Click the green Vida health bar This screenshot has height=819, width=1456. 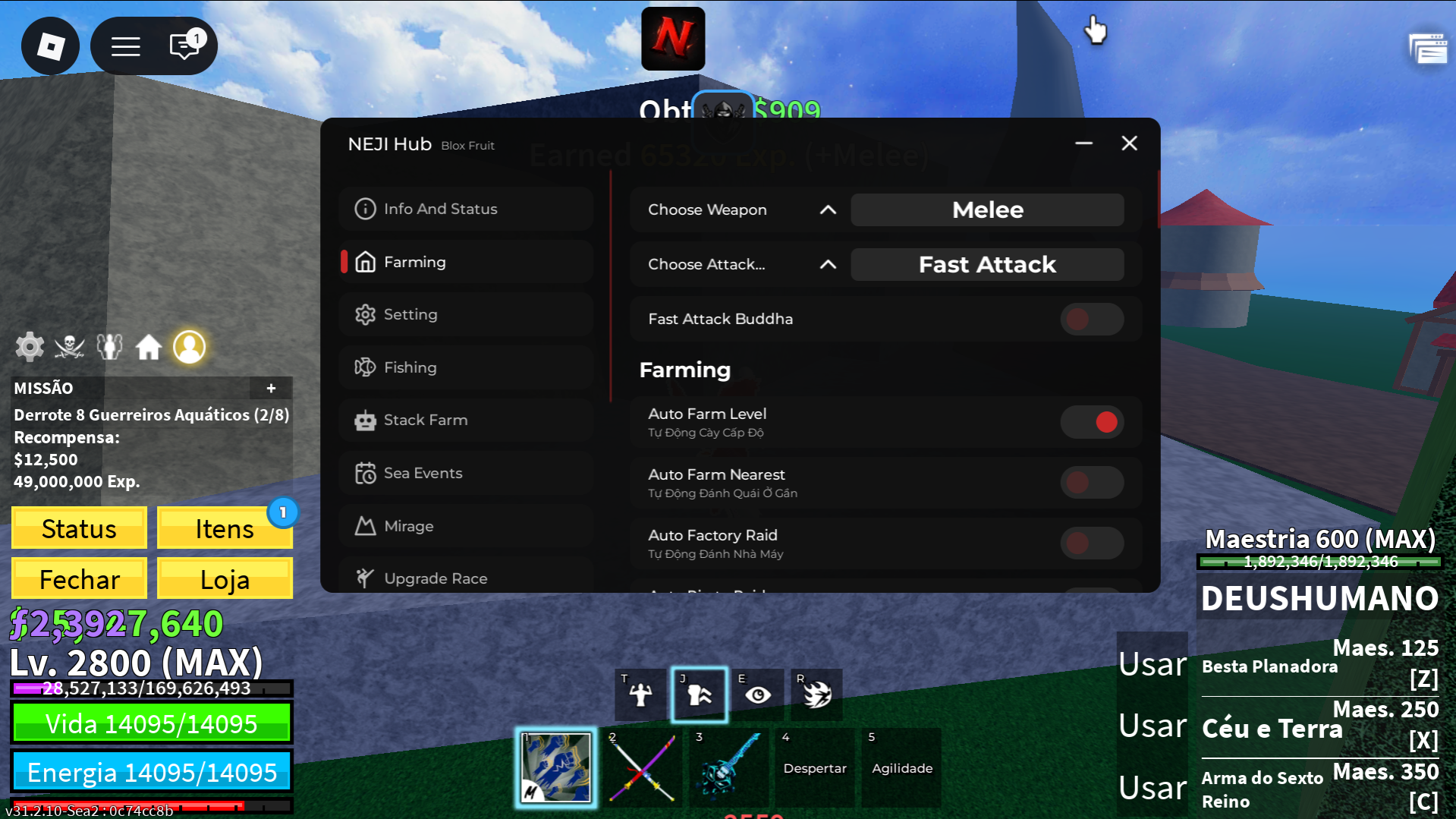(x=152, y=723)
